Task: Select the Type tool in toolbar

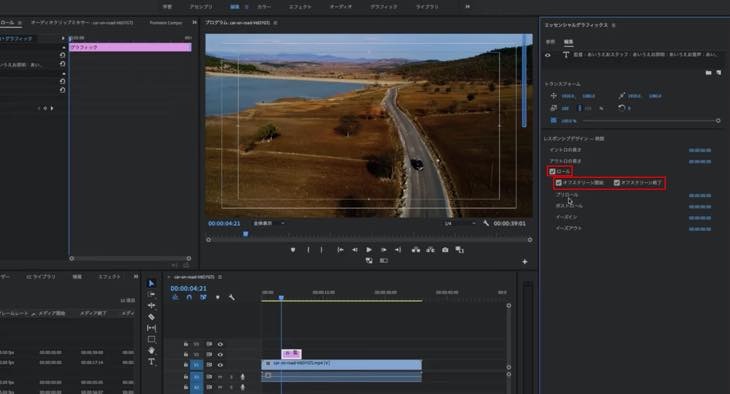Action: click(151, 361)
